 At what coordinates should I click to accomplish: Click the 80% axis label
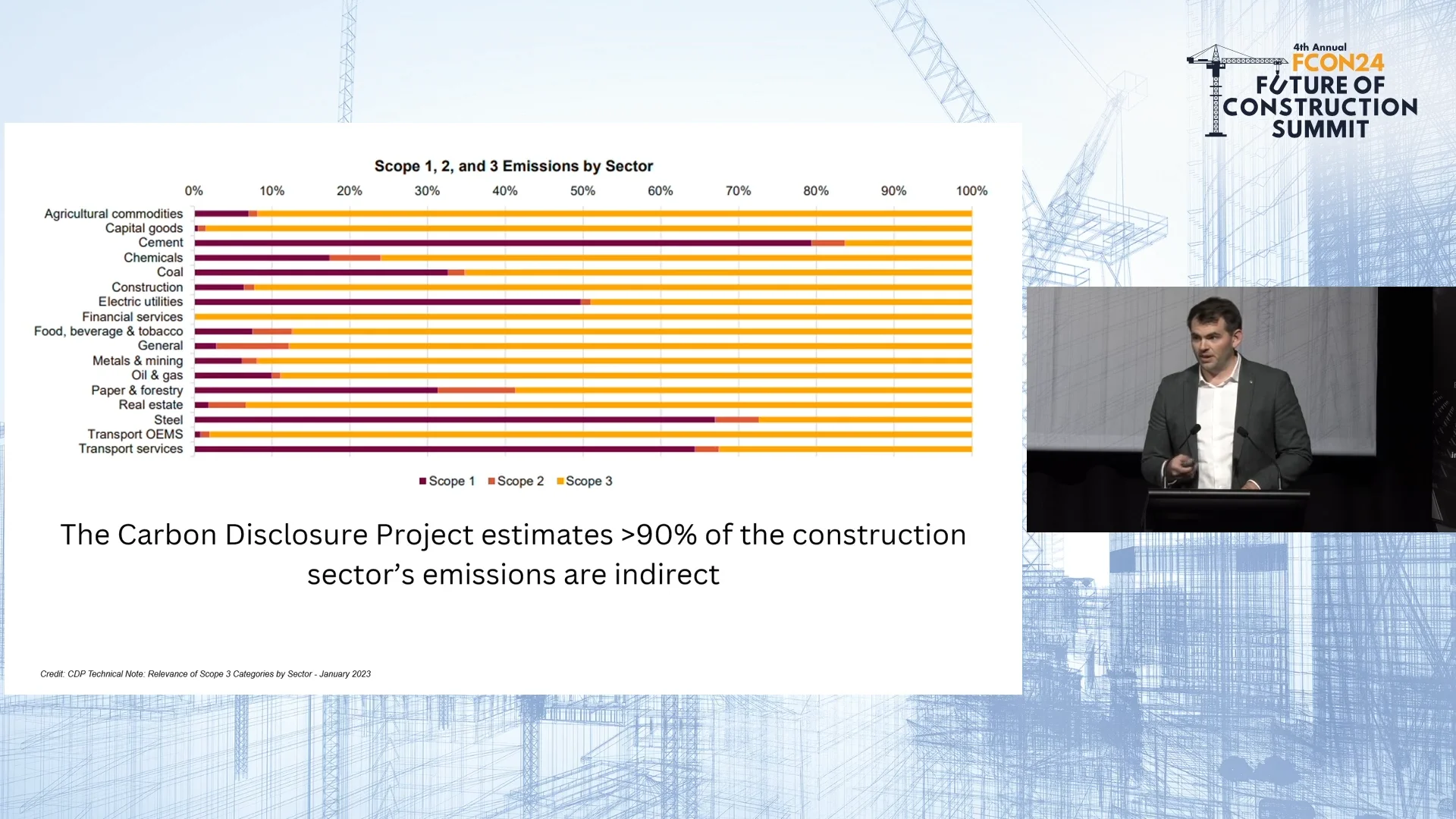point(816,191)
